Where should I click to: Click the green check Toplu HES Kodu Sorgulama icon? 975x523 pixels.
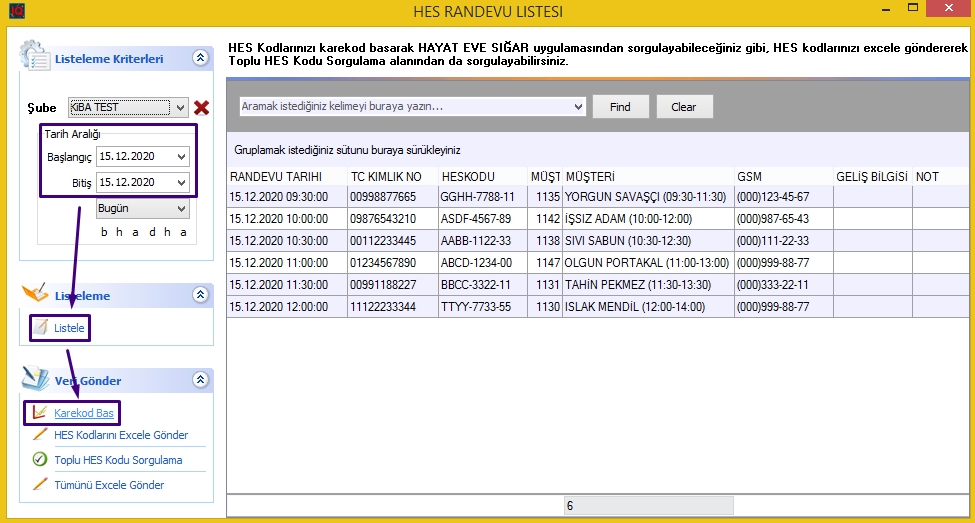(40, 460)
